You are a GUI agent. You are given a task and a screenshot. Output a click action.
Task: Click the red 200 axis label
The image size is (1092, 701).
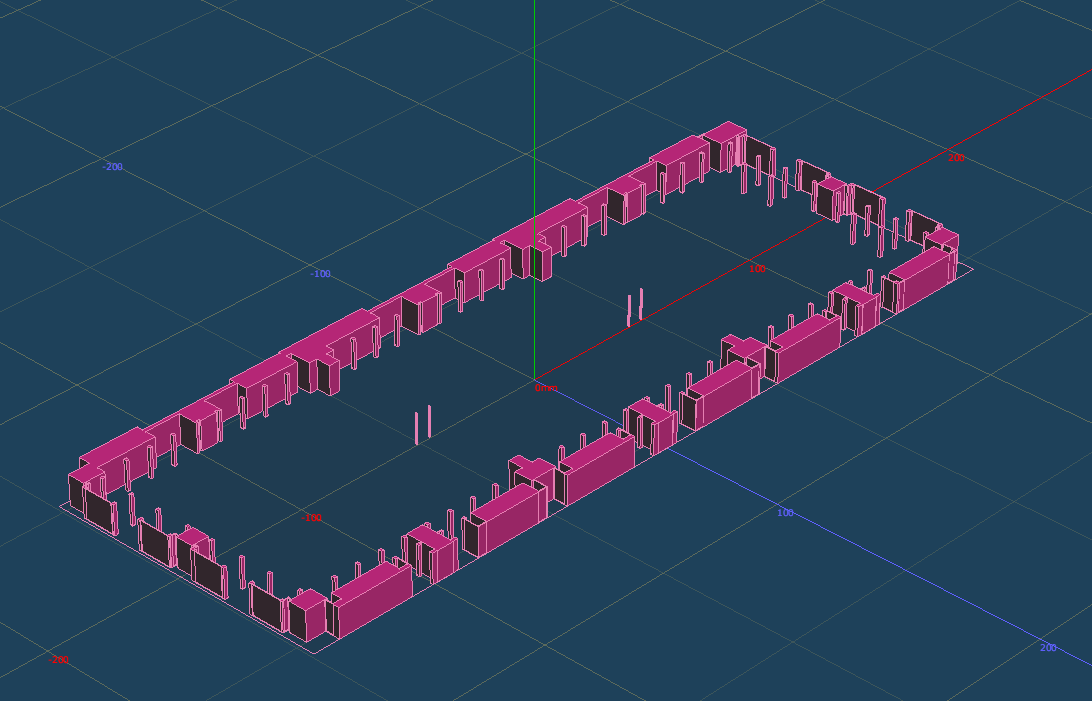(x=956, y=158)
